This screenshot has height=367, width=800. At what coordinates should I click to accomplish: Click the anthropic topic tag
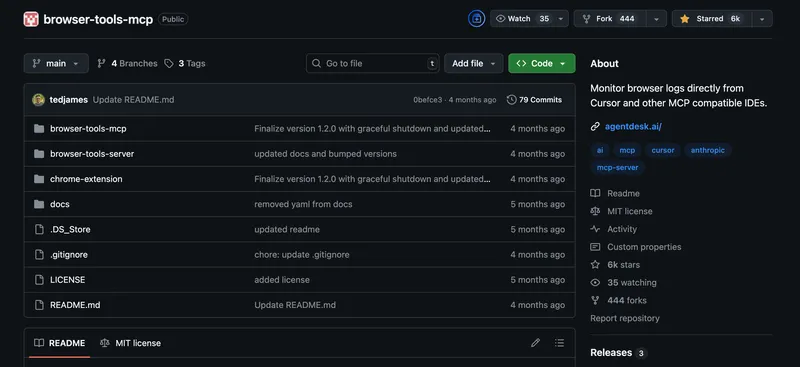(708, 150)
